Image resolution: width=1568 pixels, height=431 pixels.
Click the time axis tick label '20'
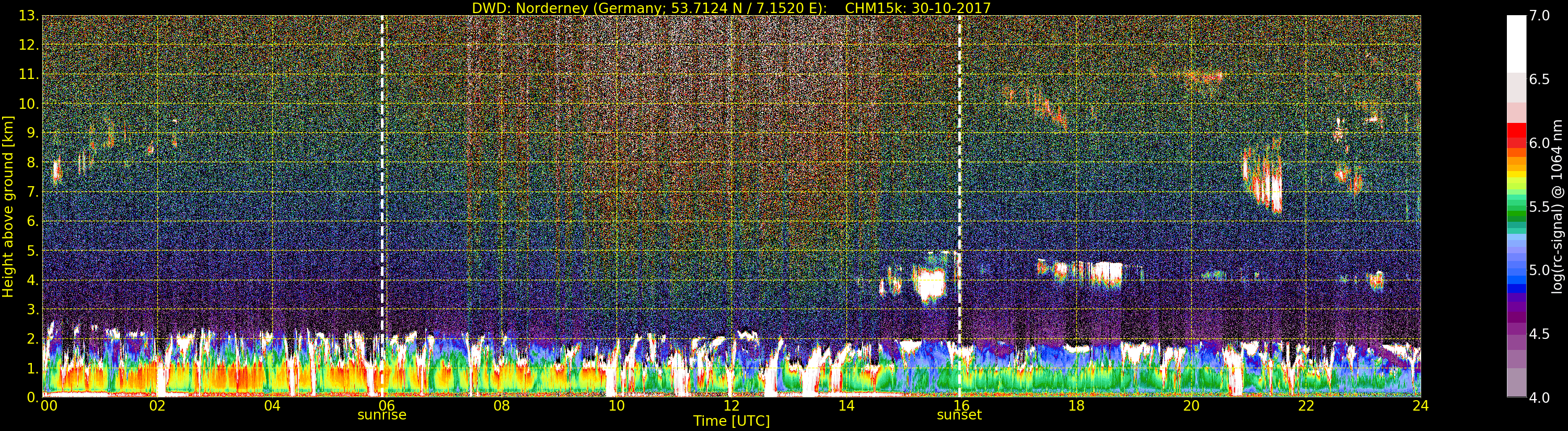1191,405
